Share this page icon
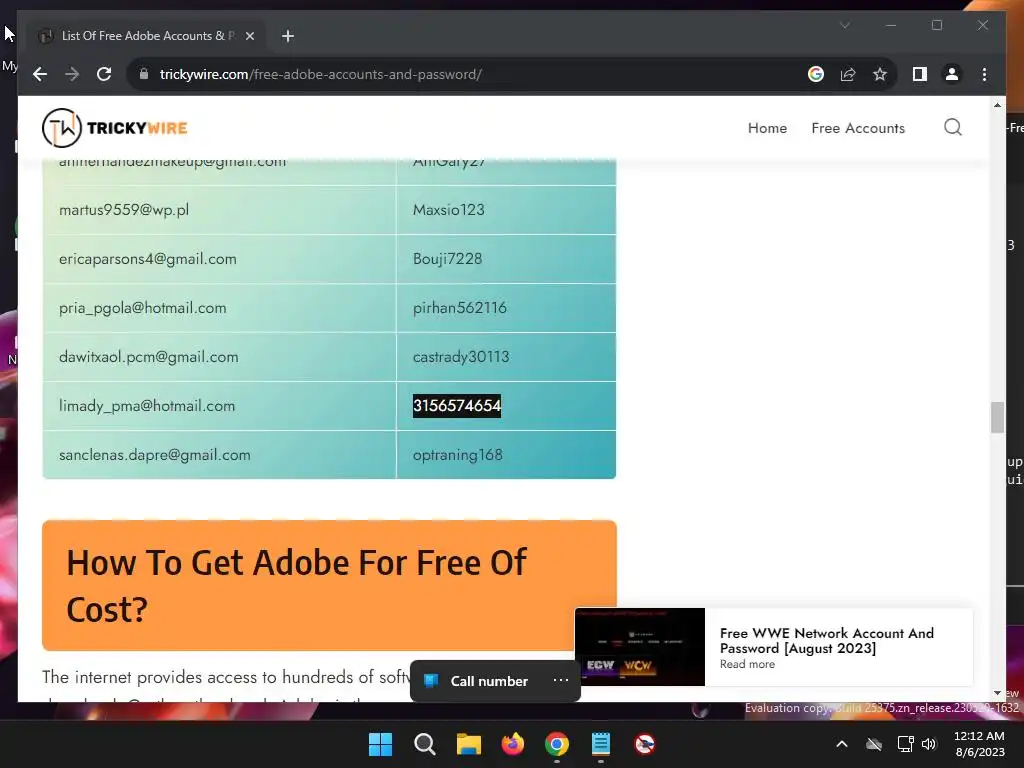 [848, 74]
